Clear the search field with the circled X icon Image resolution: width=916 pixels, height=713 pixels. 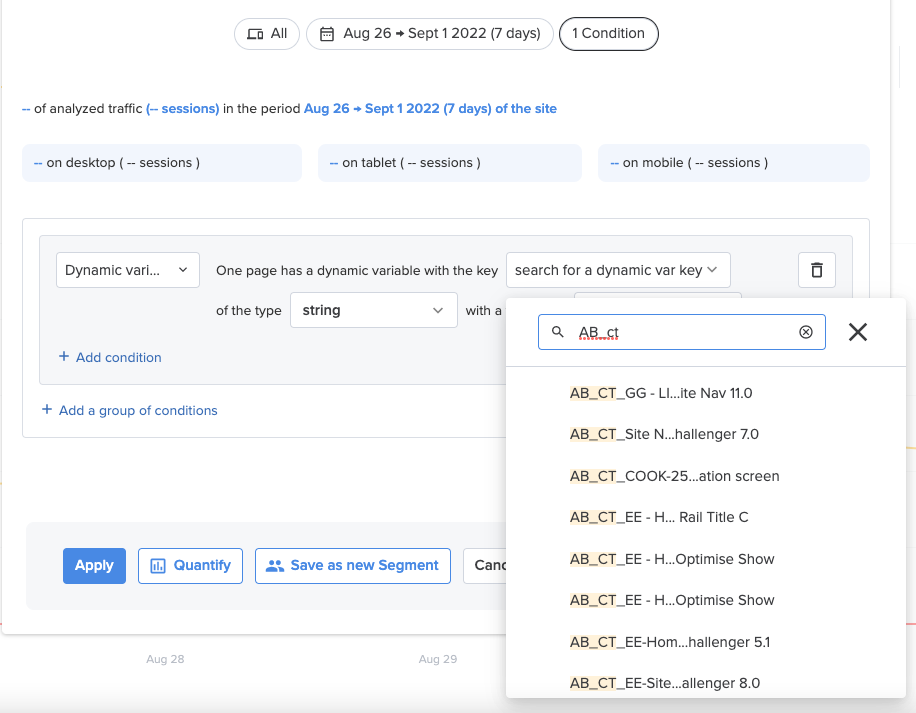tap(806, 332)
